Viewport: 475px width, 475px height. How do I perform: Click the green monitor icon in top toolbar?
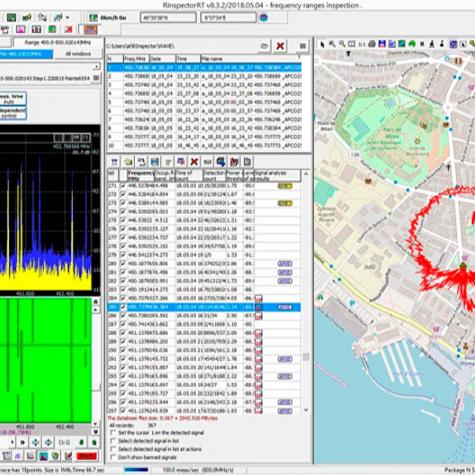pyautogui.click(x=11, y=17)
